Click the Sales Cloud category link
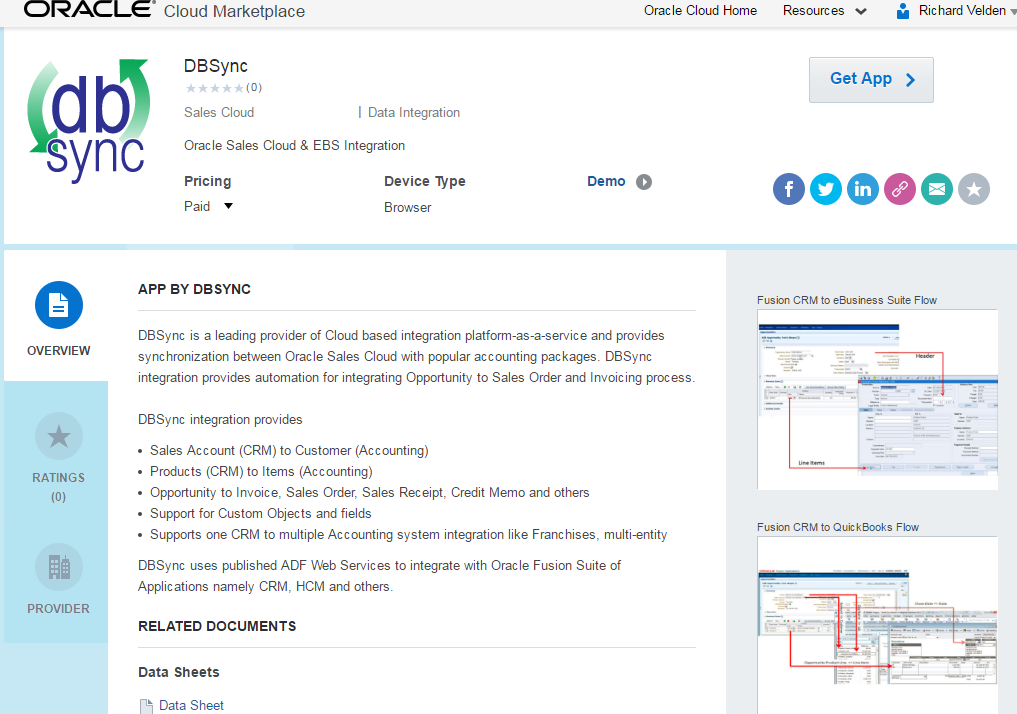This screenshot has height=714, width=1017. (219, 113)
